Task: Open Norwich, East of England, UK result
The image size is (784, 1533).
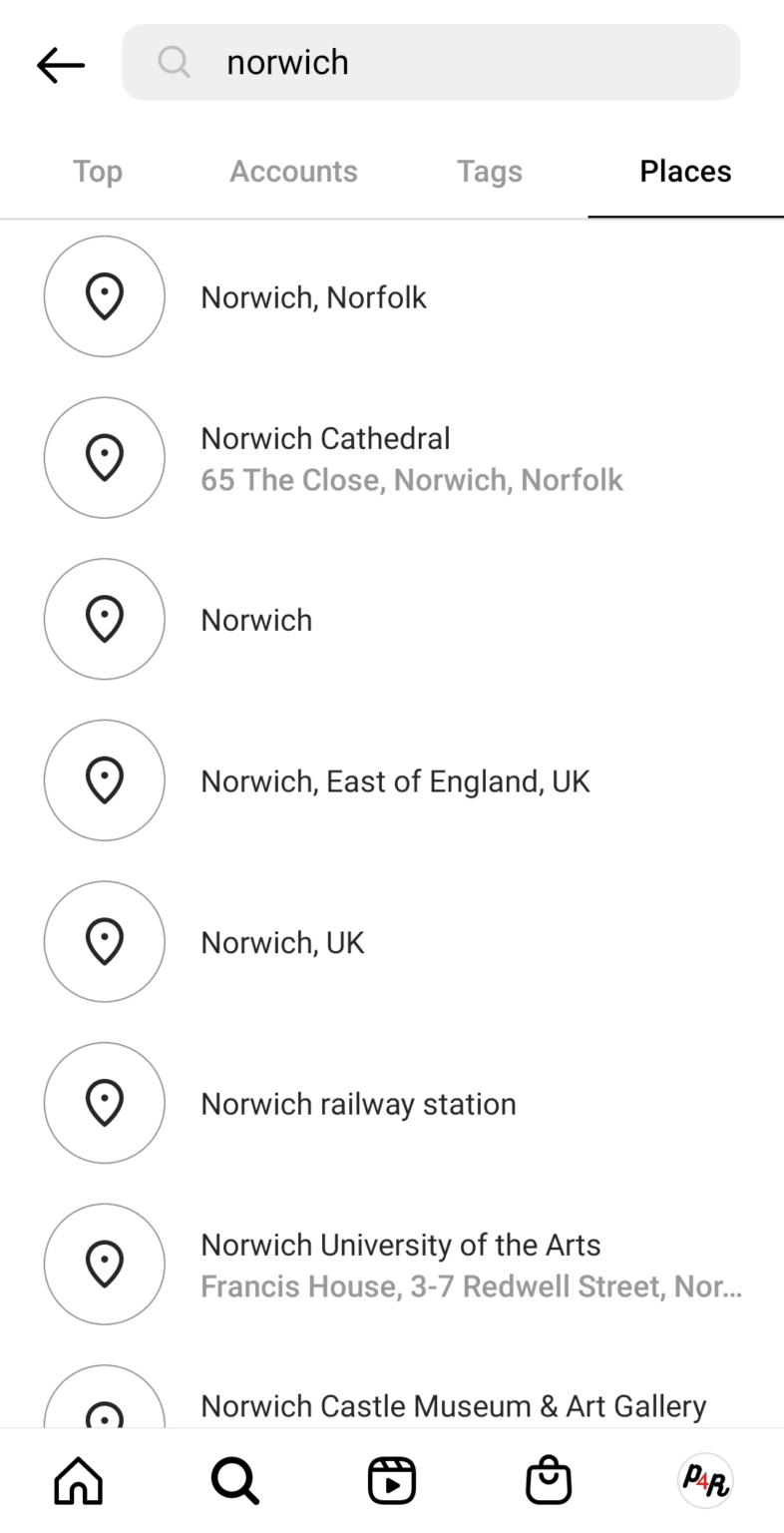Action: click(395, 780)
